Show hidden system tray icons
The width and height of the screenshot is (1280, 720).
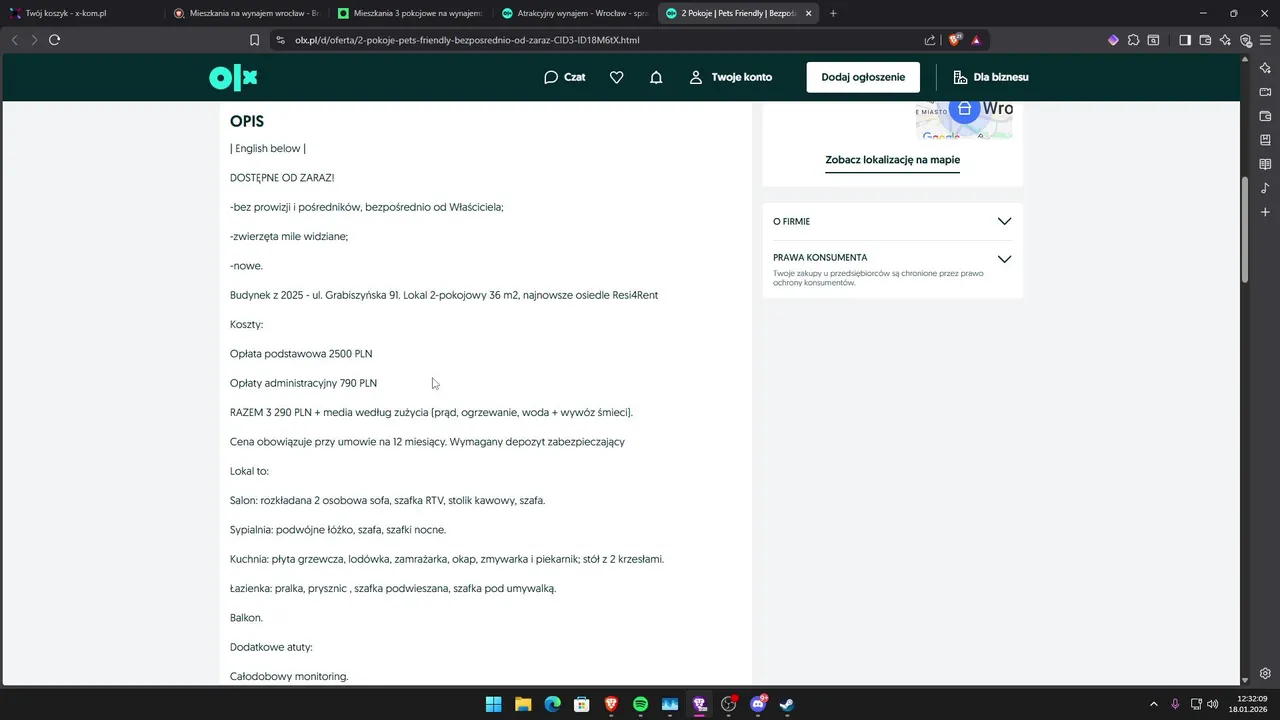point(1153,704)
